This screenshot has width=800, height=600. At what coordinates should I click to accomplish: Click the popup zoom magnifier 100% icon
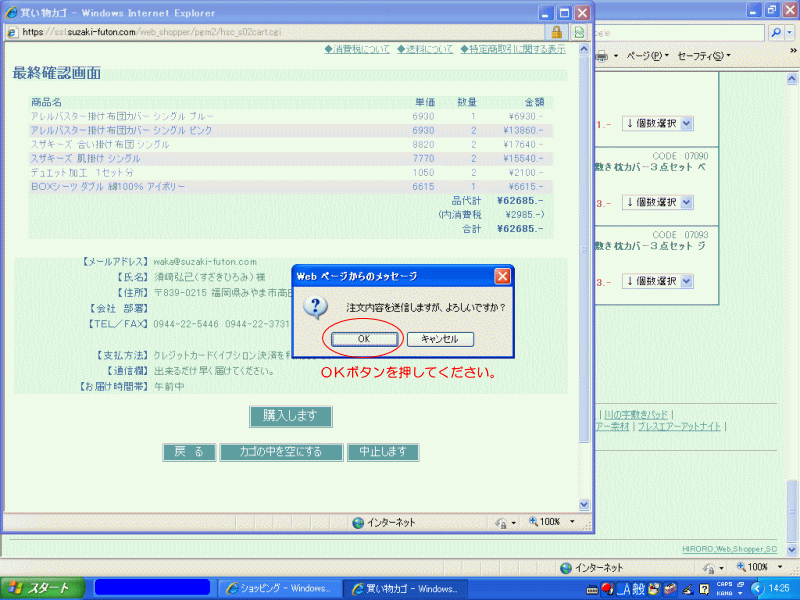coord(533,522)
